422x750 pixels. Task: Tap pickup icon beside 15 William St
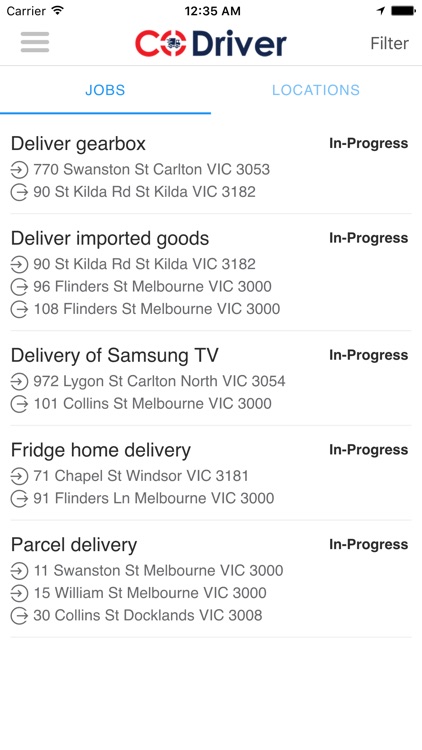(19, 593)
